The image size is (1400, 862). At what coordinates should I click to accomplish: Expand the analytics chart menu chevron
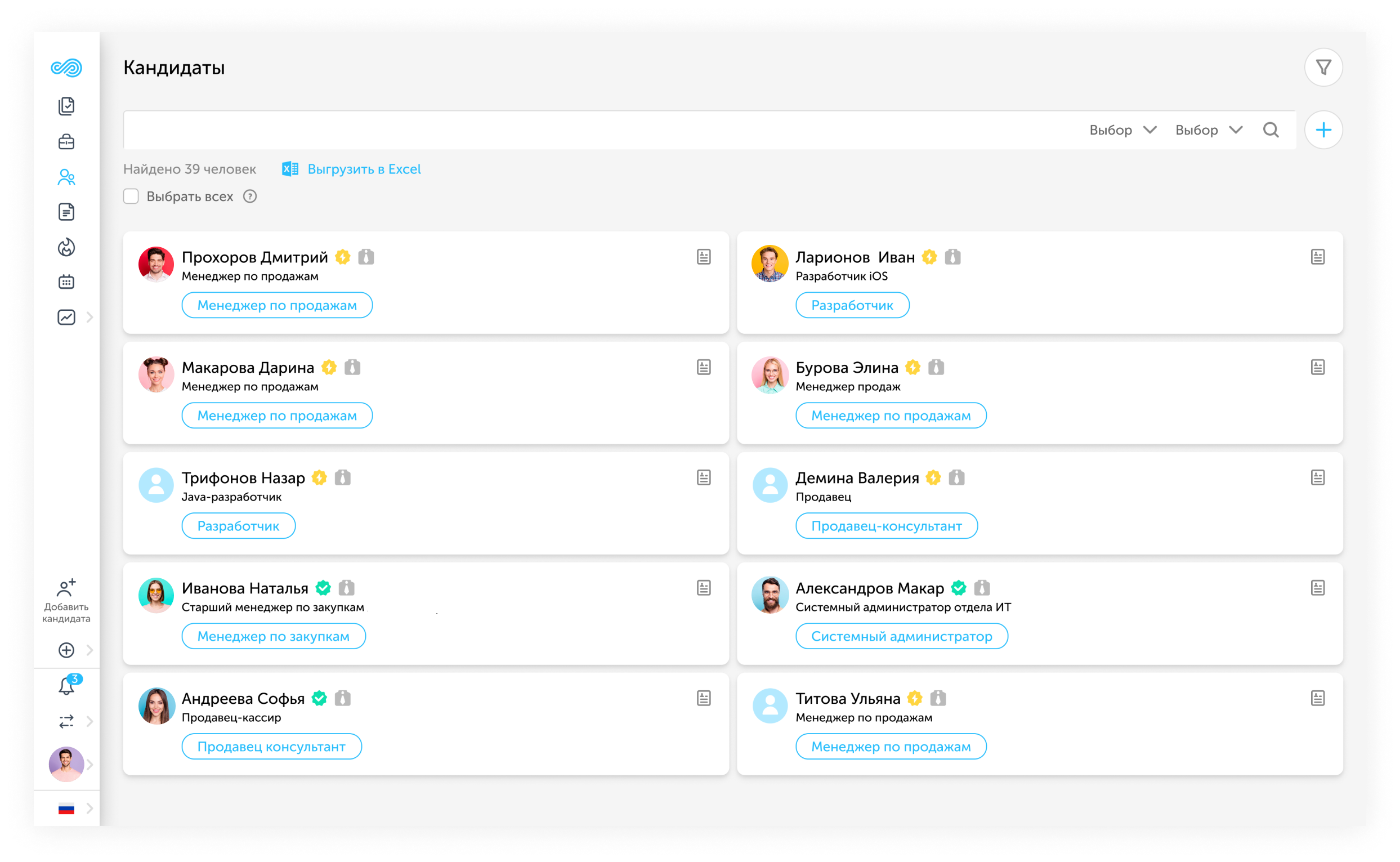(x=90, y=317)
